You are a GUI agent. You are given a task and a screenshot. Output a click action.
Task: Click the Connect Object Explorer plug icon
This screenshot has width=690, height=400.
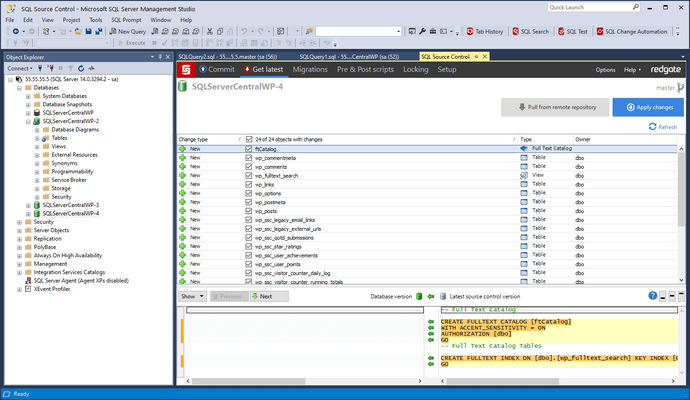[x=40, y=68]
